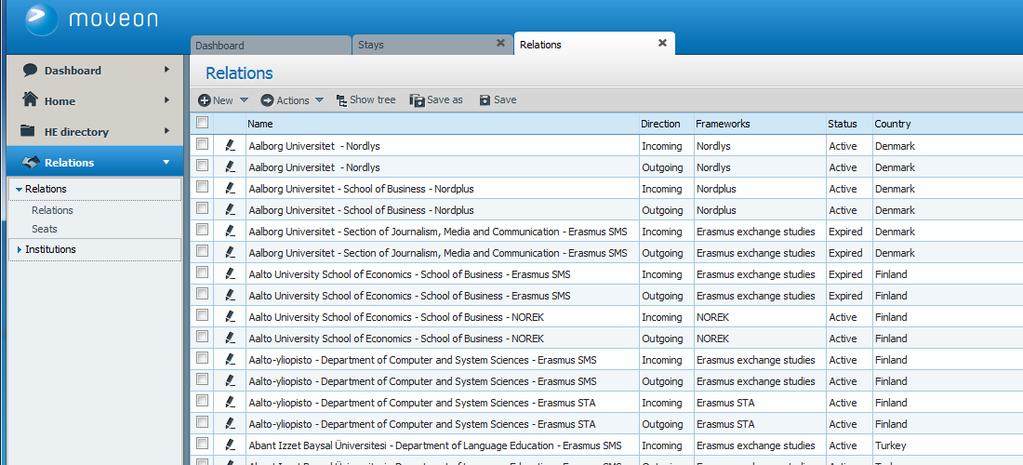The image size is (1023, 465).
Task: Edit Aalborg School of Business Nordplus Incoming row
Action: (230, 188)
